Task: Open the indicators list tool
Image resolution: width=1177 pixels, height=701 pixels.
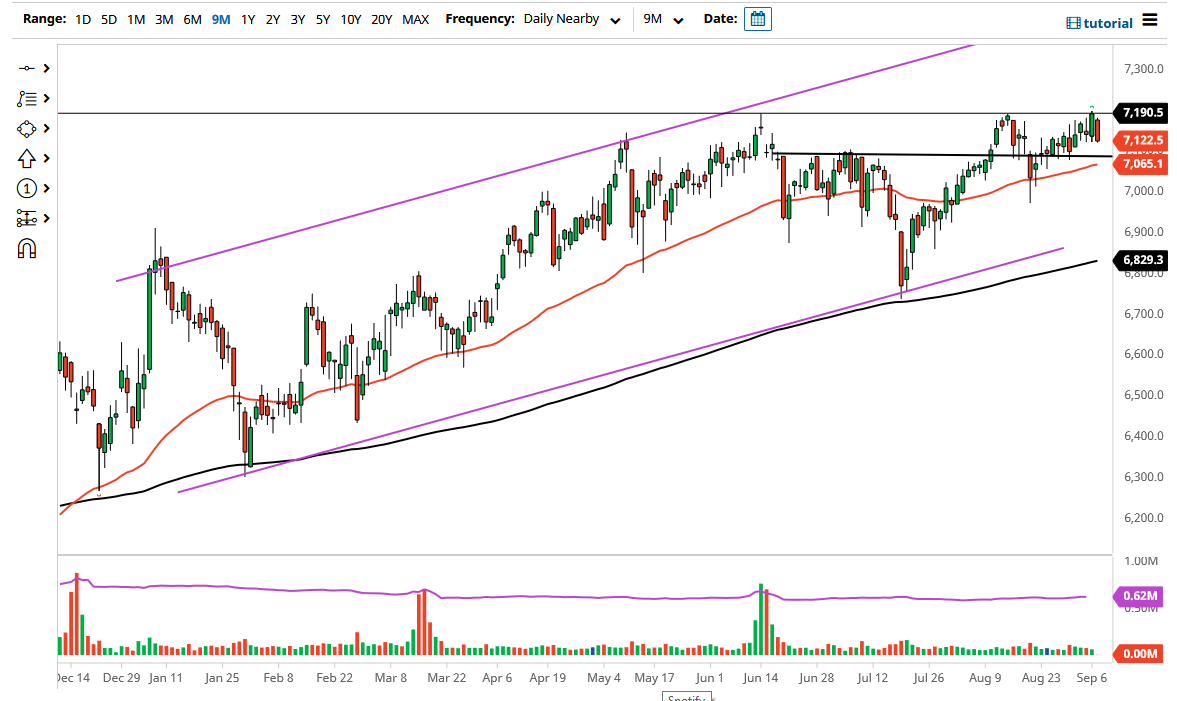Action: coord(28,98)
